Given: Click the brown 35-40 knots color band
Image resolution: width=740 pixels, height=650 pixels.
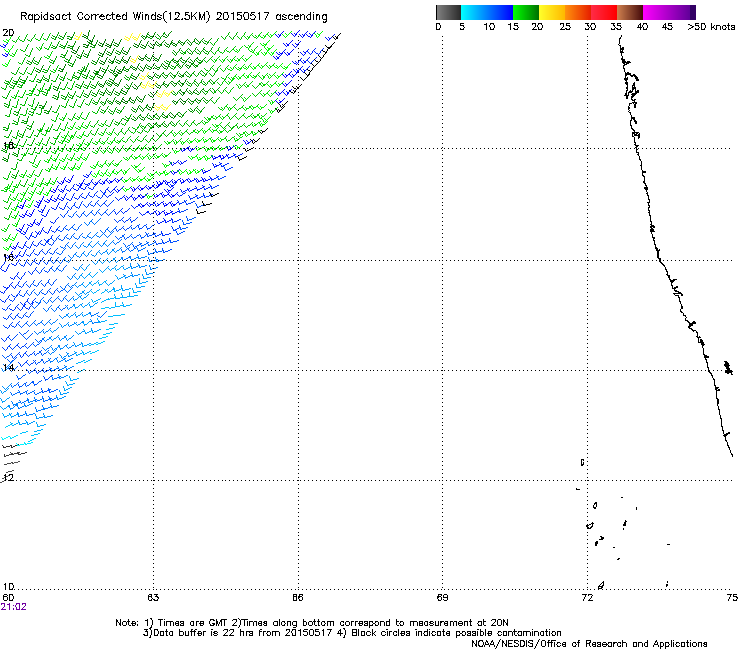Looking at the screenshot, I should click(630, 12).
